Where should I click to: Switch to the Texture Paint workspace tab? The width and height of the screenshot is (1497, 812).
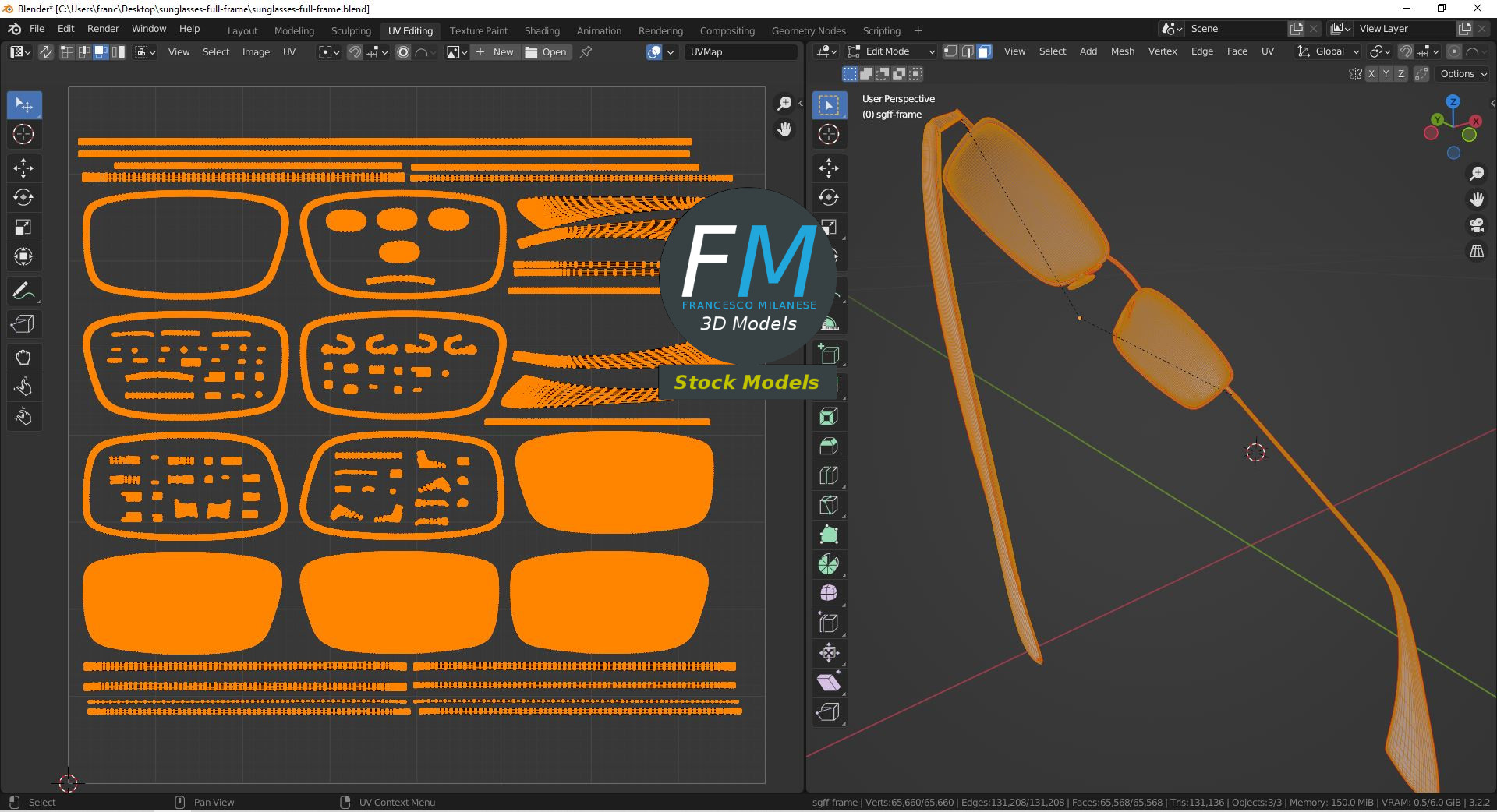(x=478, y=30)
